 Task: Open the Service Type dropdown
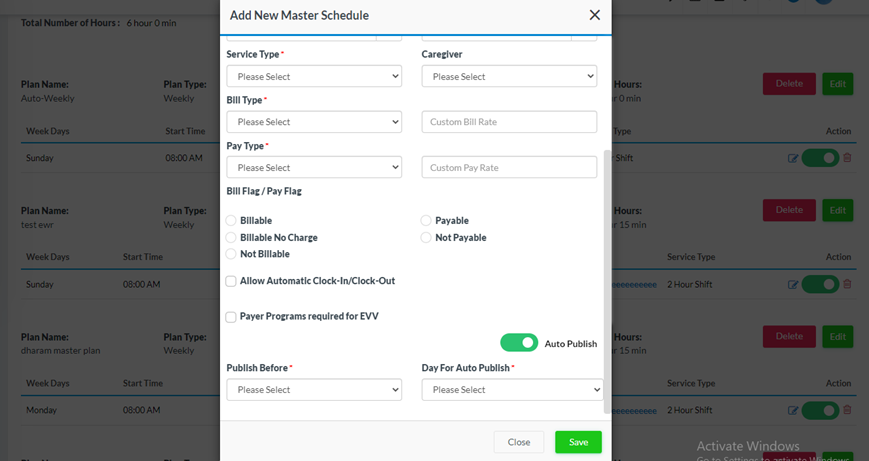pyautogui.click(x=314, y=77)
